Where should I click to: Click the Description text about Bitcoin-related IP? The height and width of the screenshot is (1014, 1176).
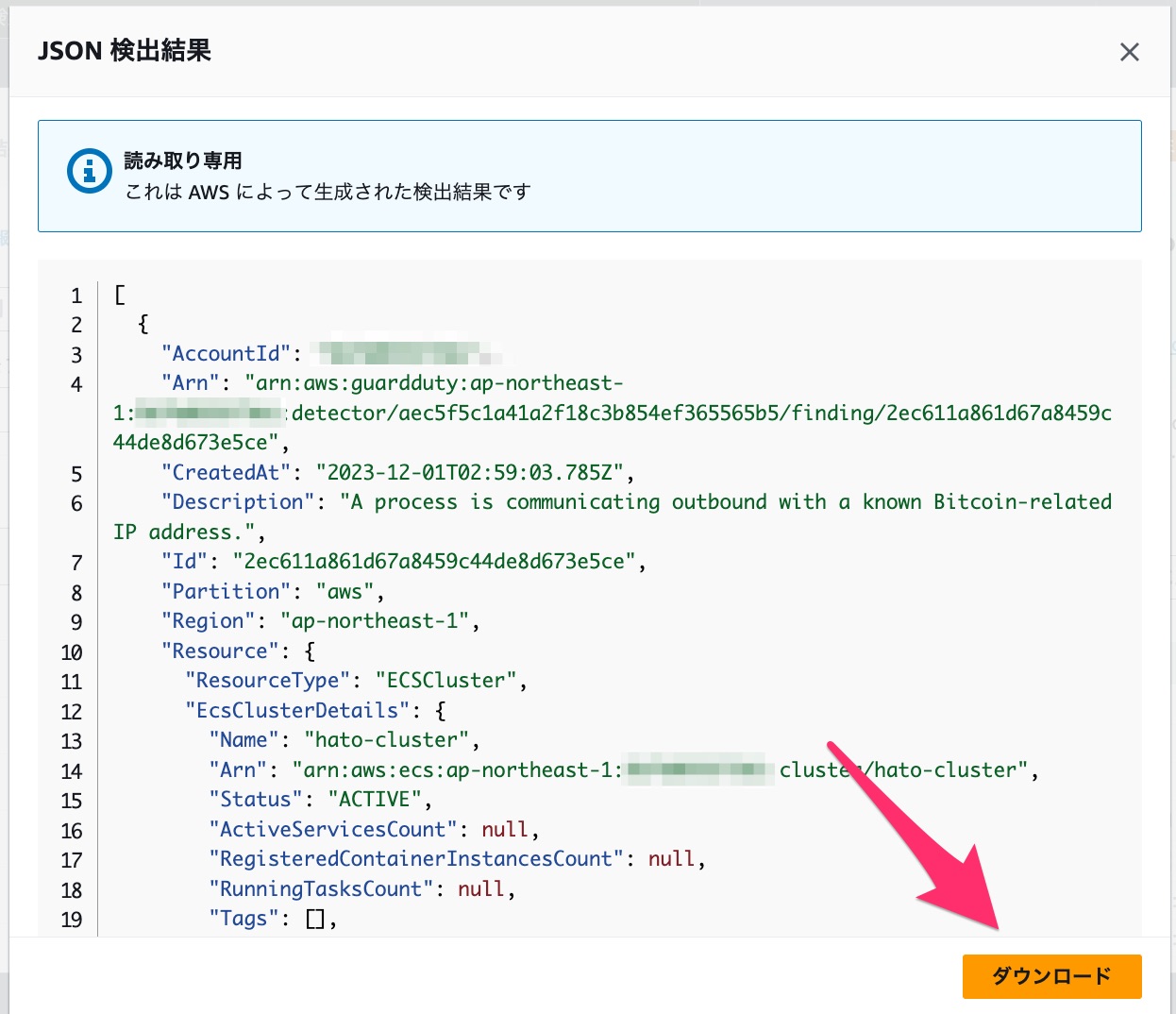pos(661,501)
